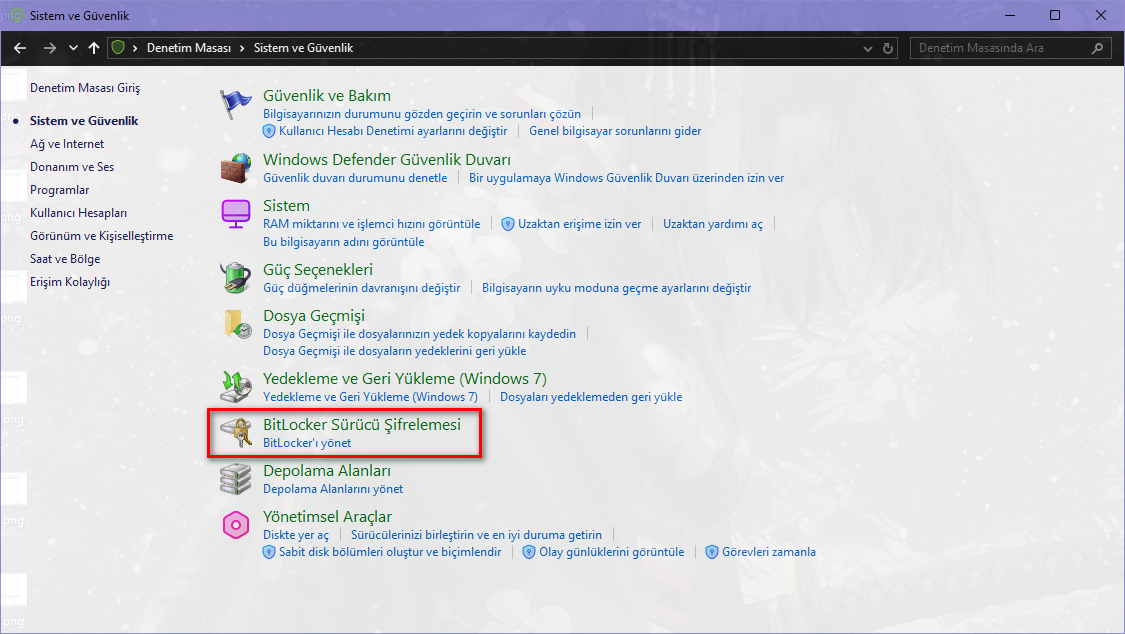Open the recent locations dropdown arrow

(73, 48)
